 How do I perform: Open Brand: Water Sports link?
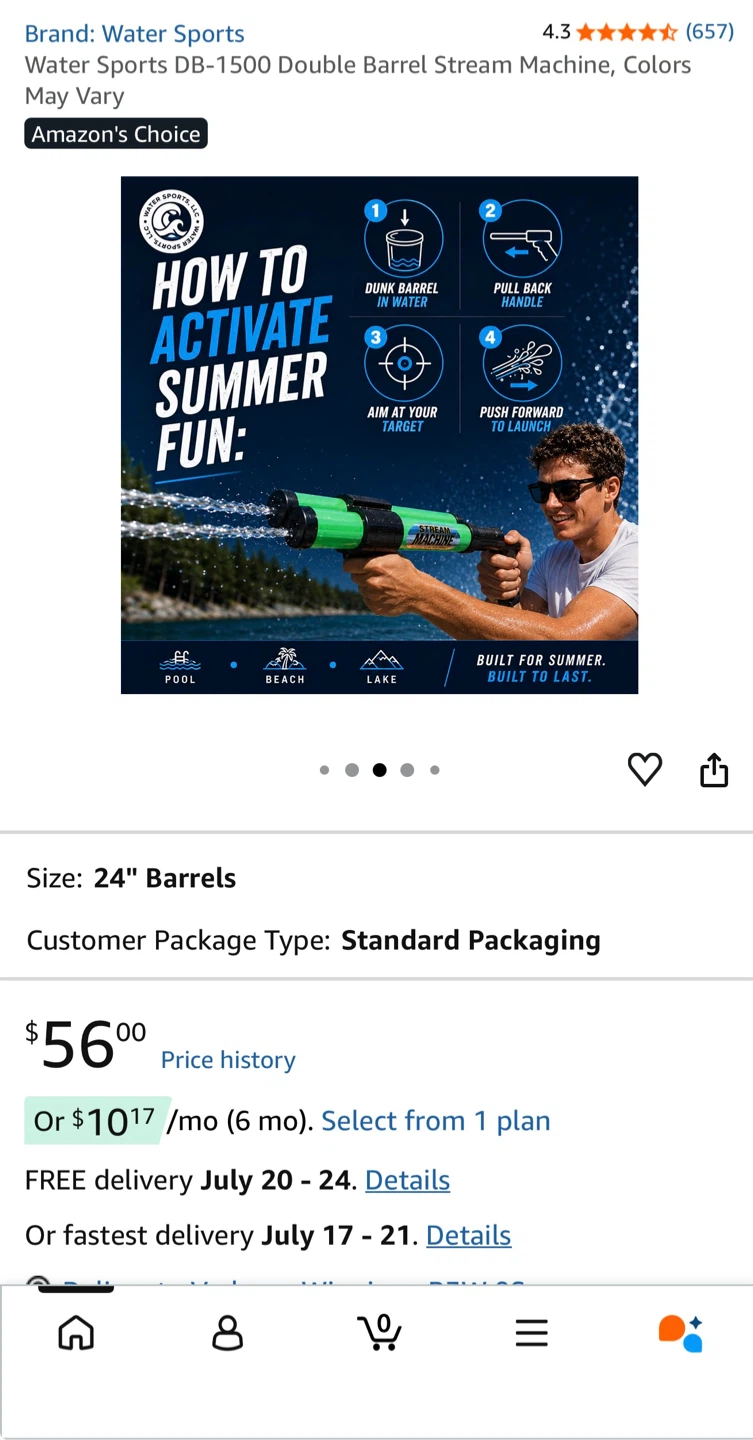135,33
